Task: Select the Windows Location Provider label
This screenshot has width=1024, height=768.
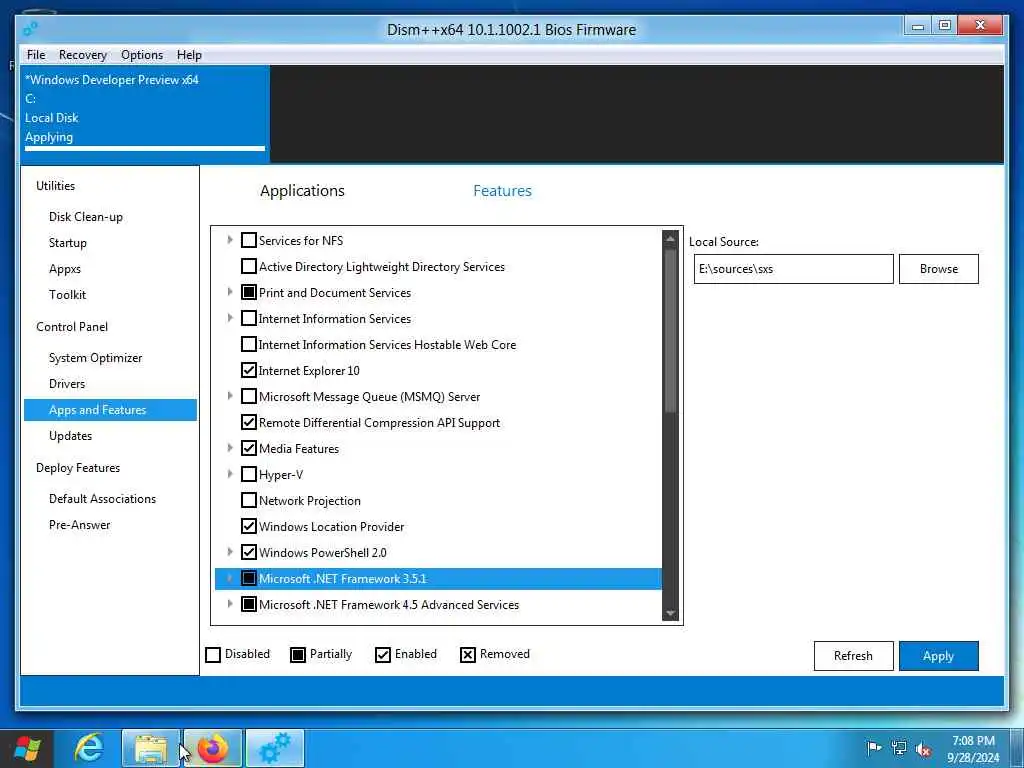Action: (x=331, y=526)
